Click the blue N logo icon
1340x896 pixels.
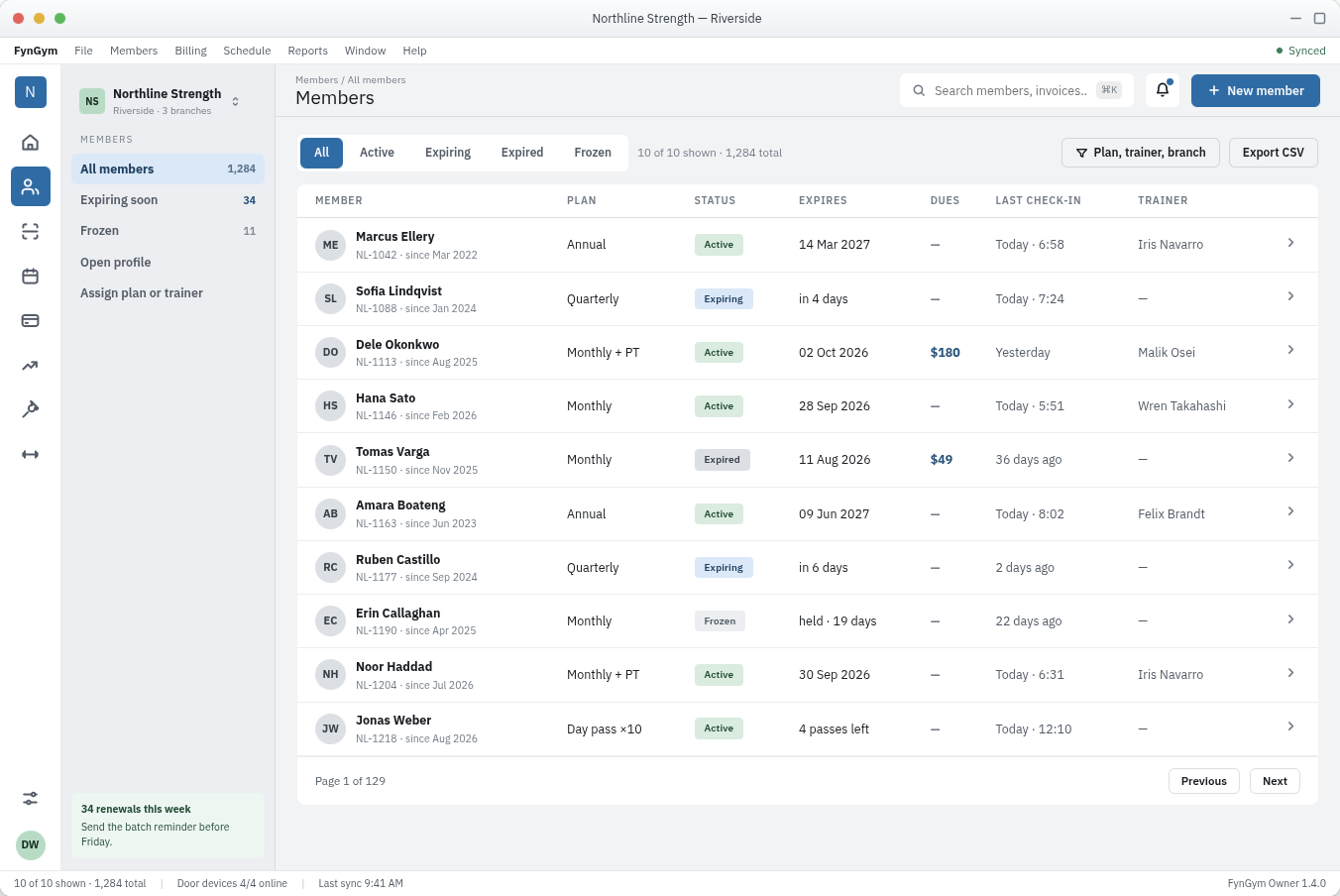31,92
